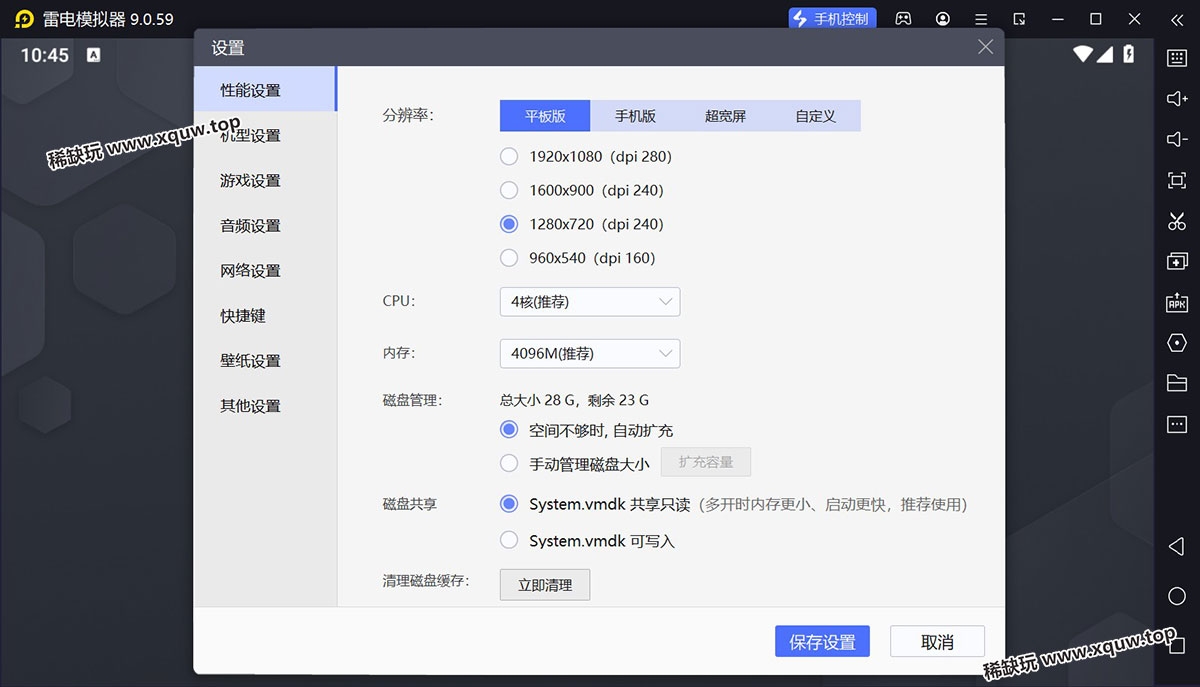Click the scissors screenshot icon

click(x=1177, y=221)
